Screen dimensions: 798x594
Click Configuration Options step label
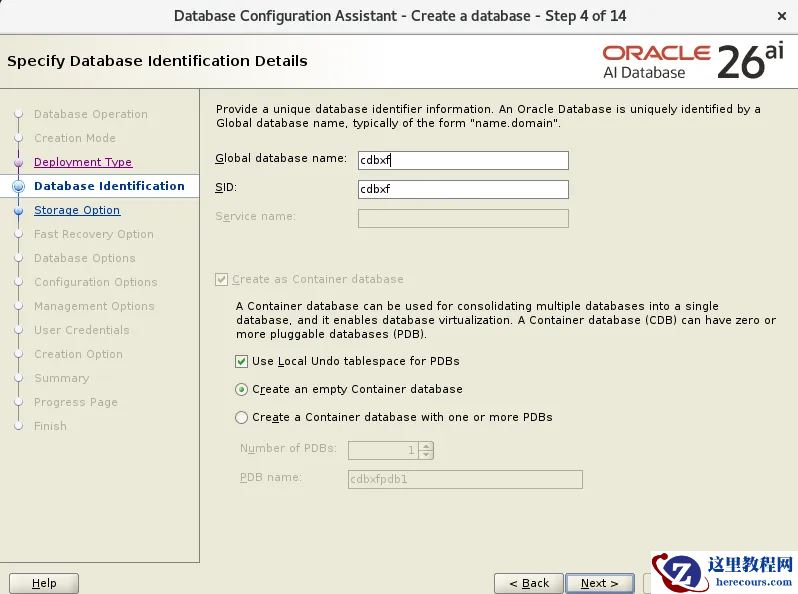(96, 282)
